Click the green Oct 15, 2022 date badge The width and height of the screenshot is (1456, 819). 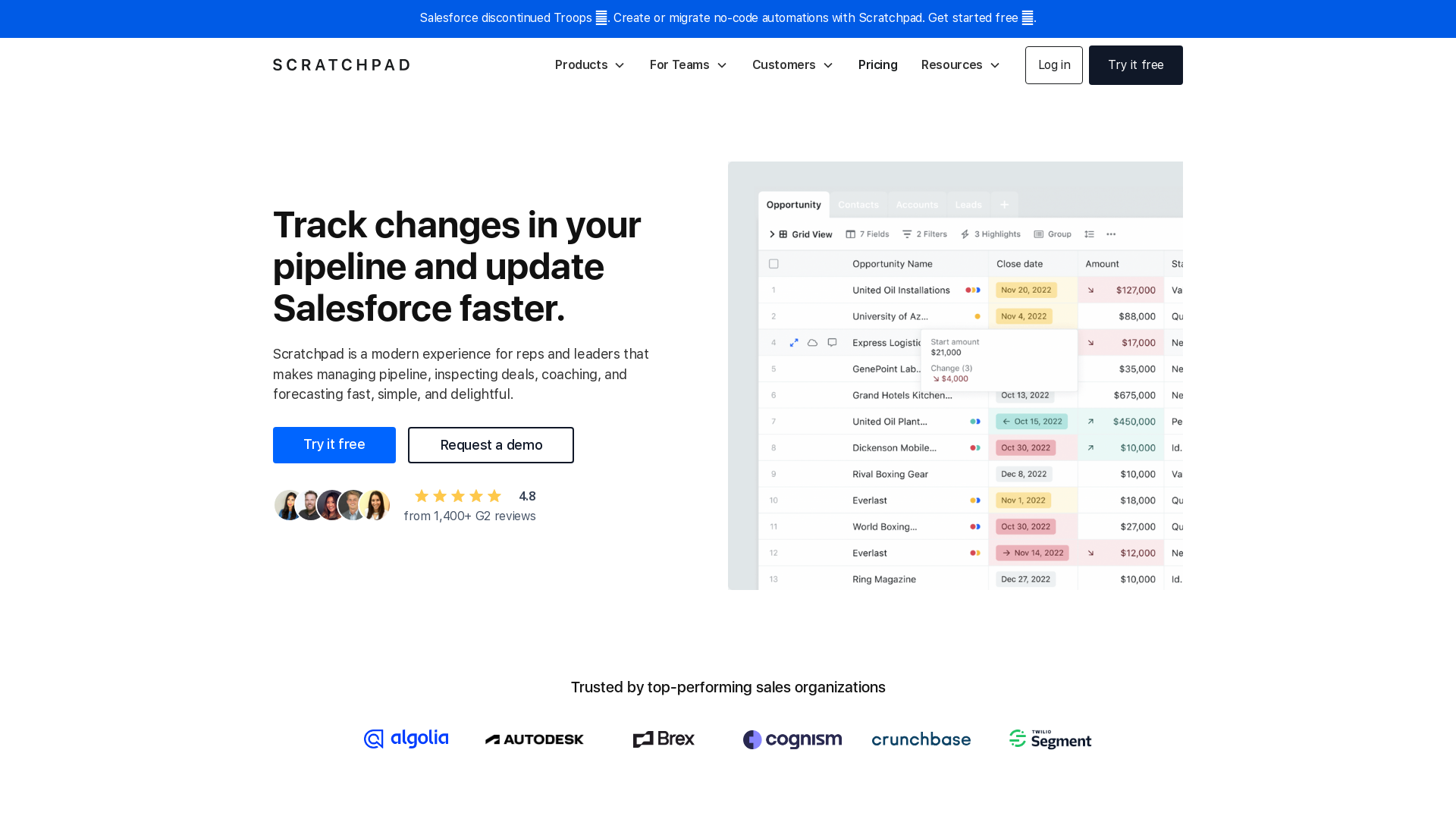pyautogui.click(x=1031, y=422)
